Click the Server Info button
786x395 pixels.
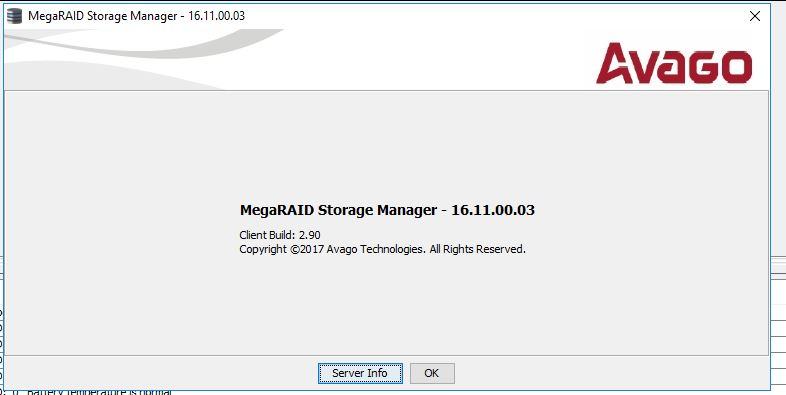click(x=360, y=373)
